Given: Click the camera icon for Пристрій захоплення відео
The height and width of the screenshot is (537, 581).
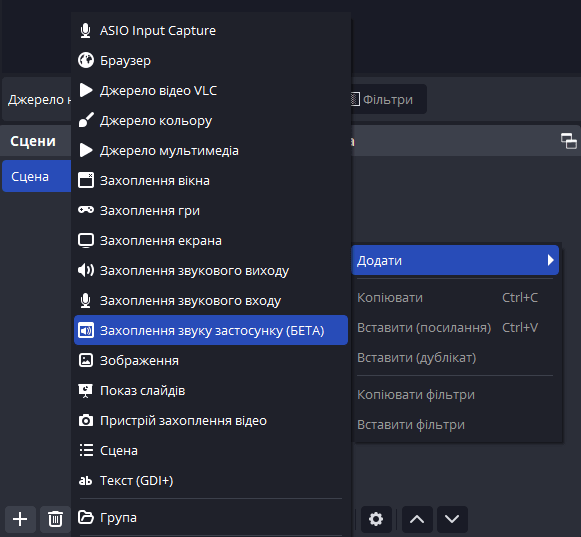Looking at the screenshot, I should (86, 421).
